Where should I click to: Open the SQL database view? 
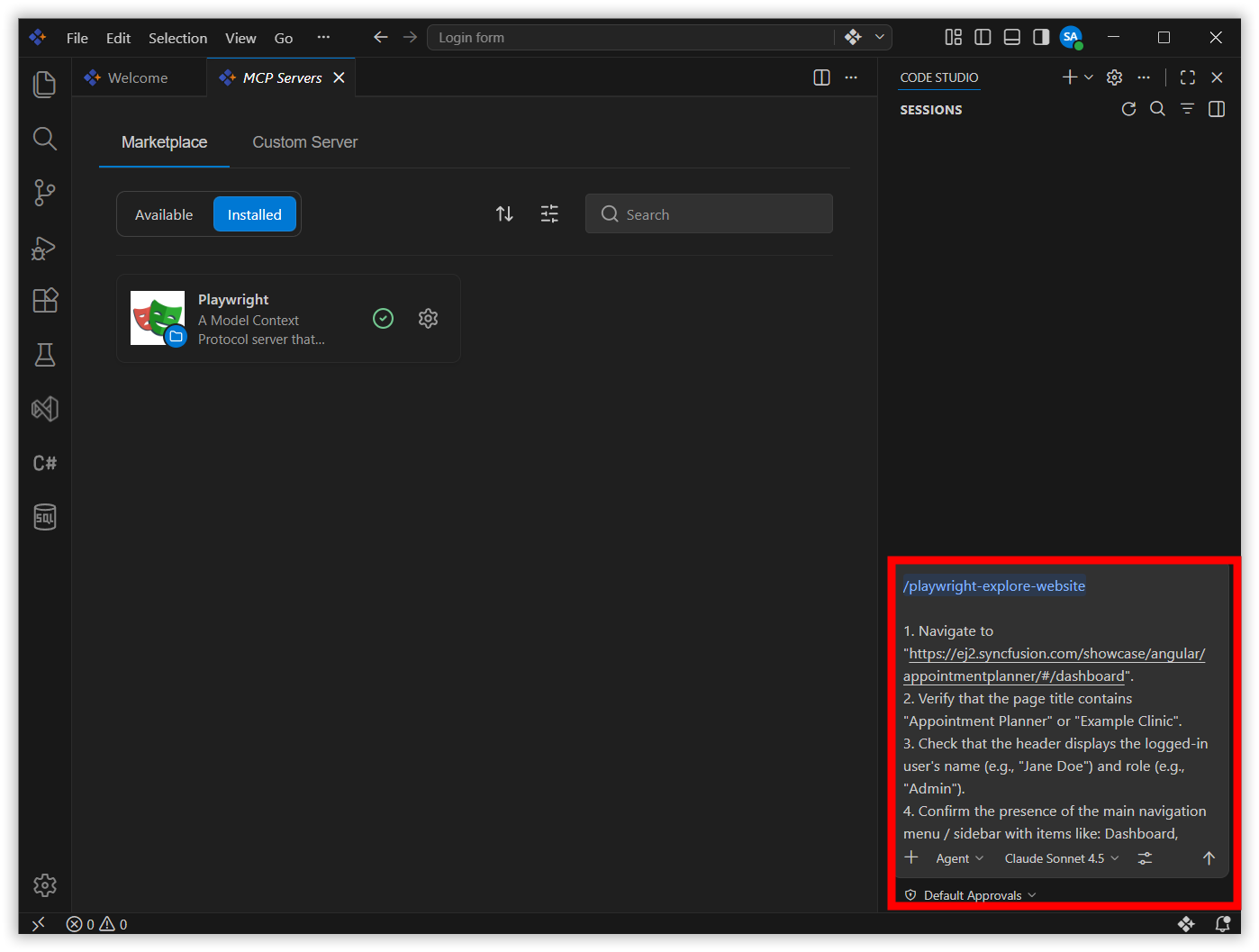coord(44,517)
